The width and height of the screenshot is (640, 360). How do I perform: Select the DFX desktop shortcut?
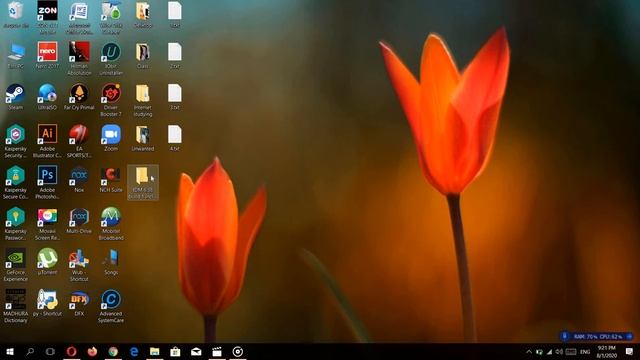coord(79,303)
